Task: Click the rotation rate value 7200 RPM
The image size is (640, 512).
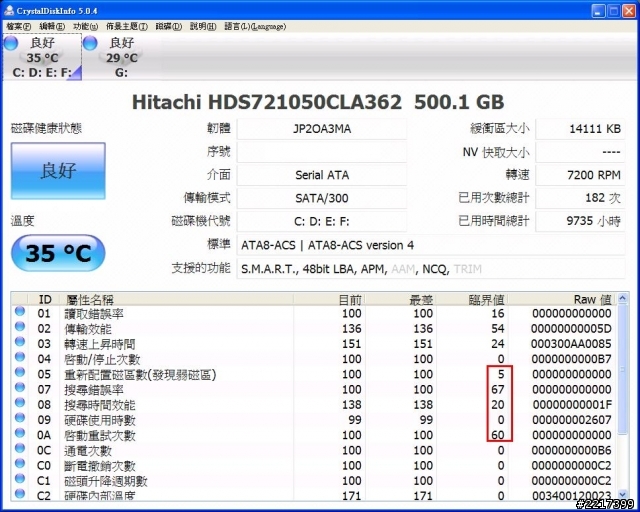Action: tap(580, 175)
